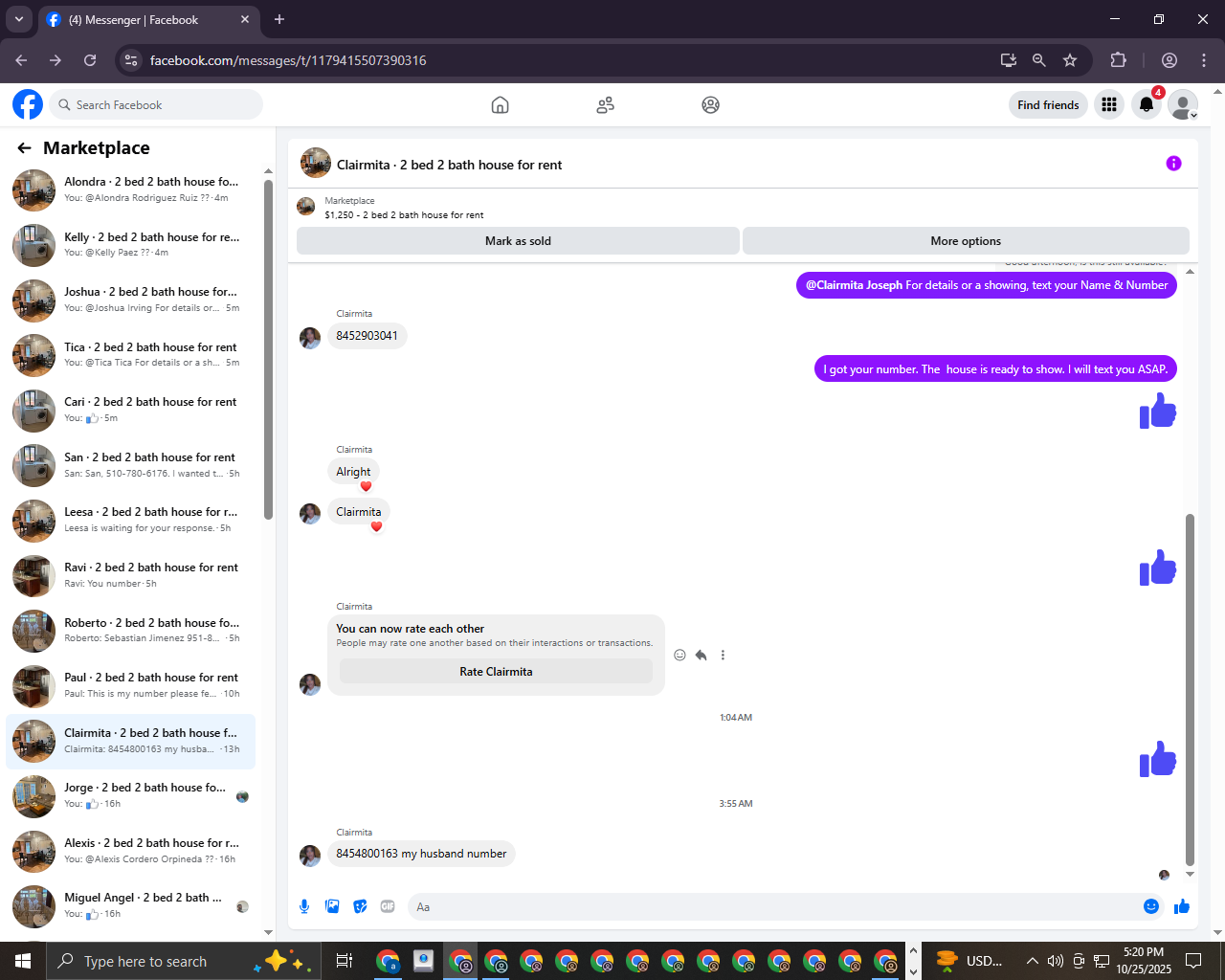Click the 8454800163 my husband number message
The image size is (1225, 980).
(x=421, y=854)
